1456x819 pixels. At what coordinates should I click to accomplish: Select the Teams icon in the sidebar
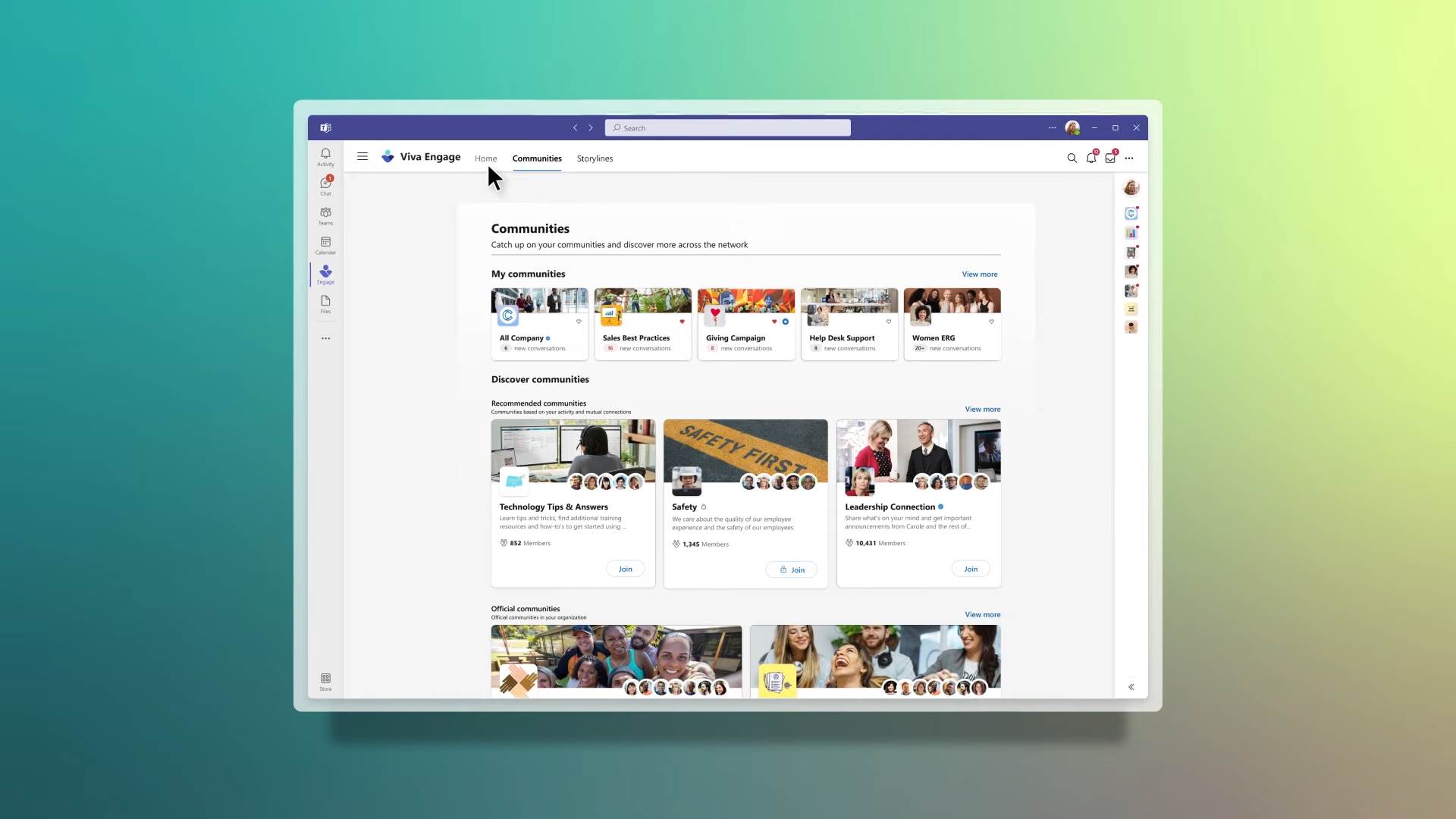[x=325, y=215]
